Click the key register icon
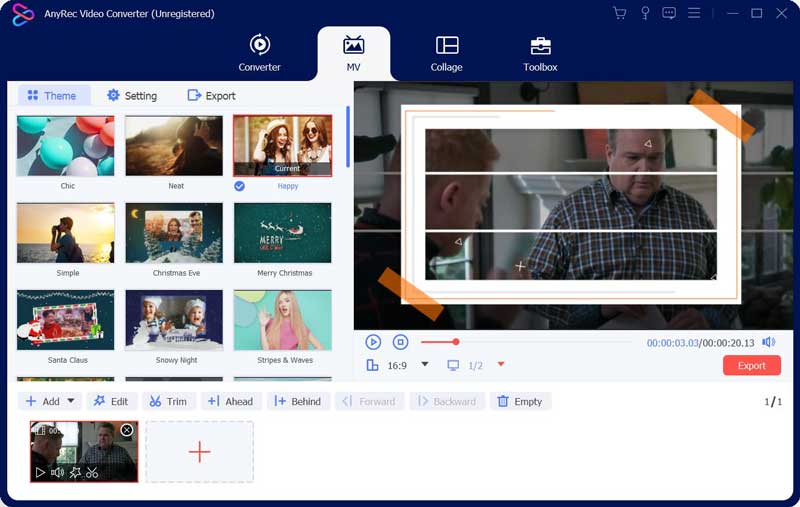The height and width of the screenshot is (507, 800). [x=645, y=13]
